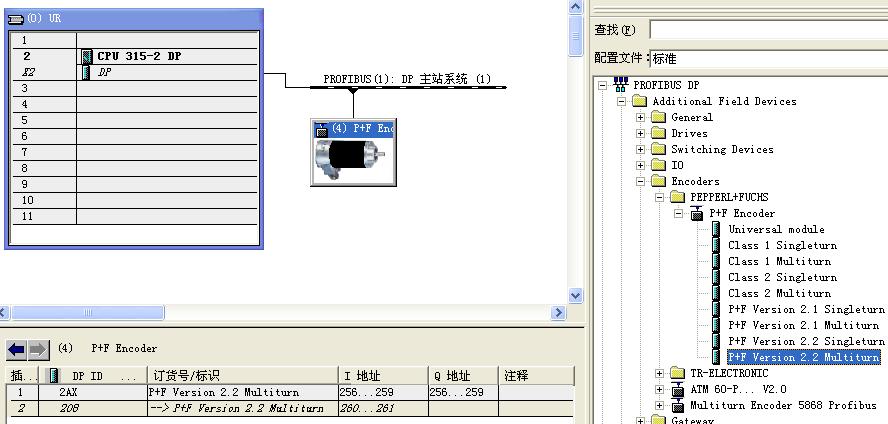Click the ATM 60-P device icon
The image size is (888, 424).
677,389
